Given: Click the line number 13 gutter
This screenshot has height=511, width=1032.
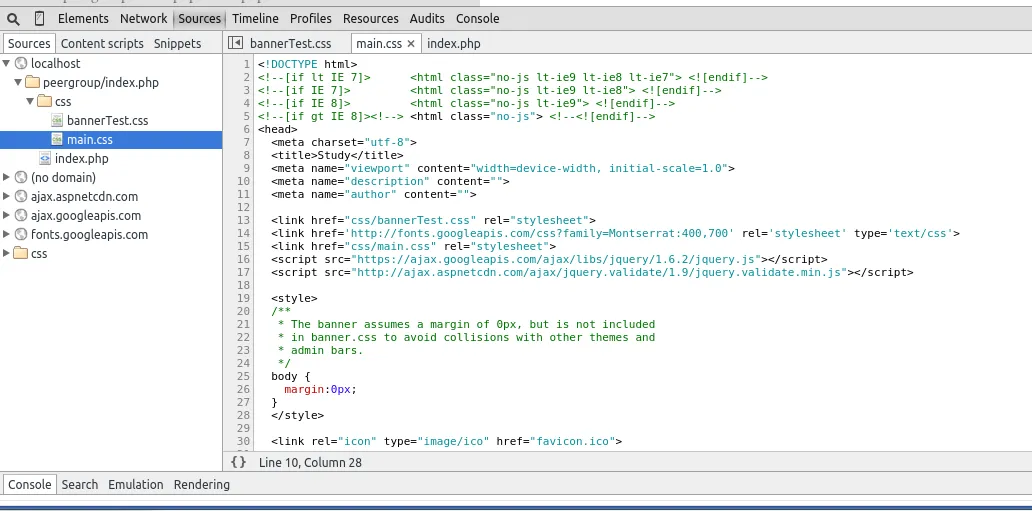Looking at the screenshot, I should click(x=244, y=220).
